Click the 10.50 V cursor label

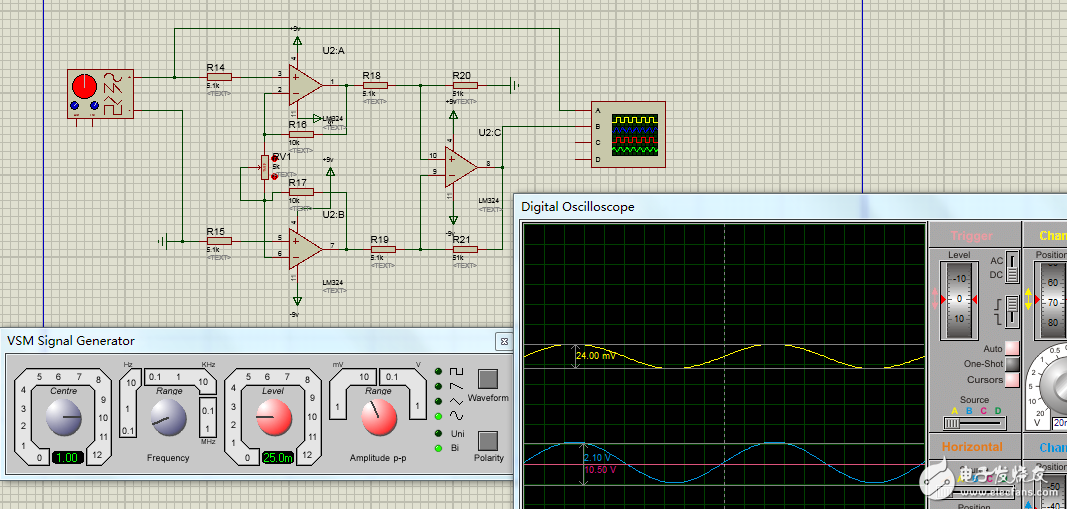(x=600, y=470)
